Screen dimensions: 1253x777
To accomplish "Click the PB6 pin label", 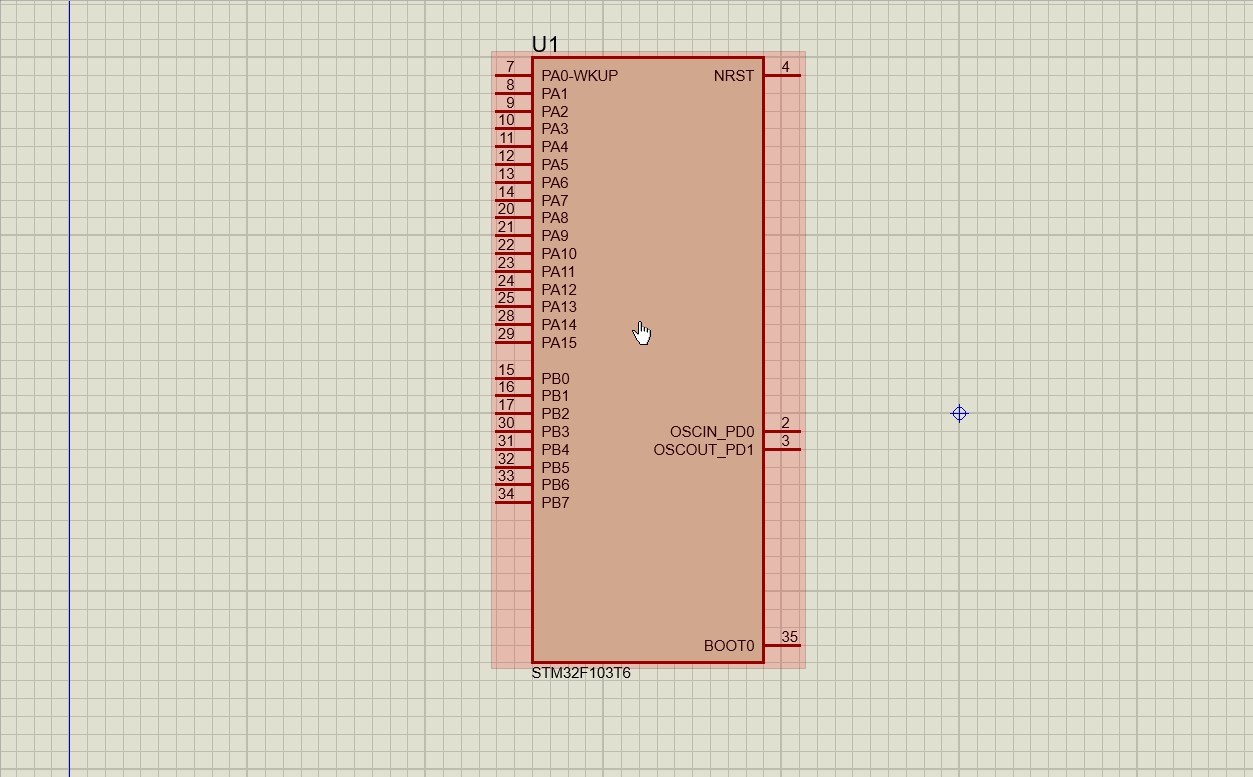I will click(555, 485).
